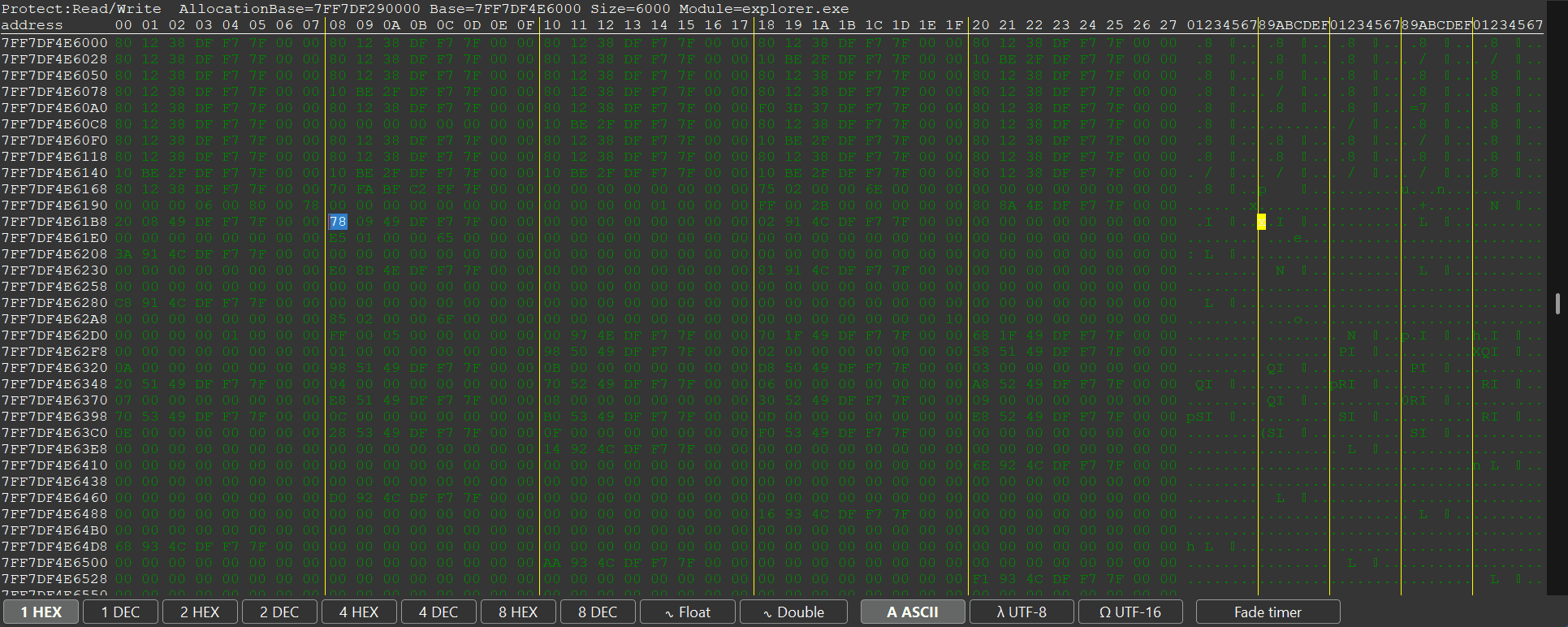Switch display to 1 HEX mode
This screenshot has width=1568, height=627.
coord(41,612)
